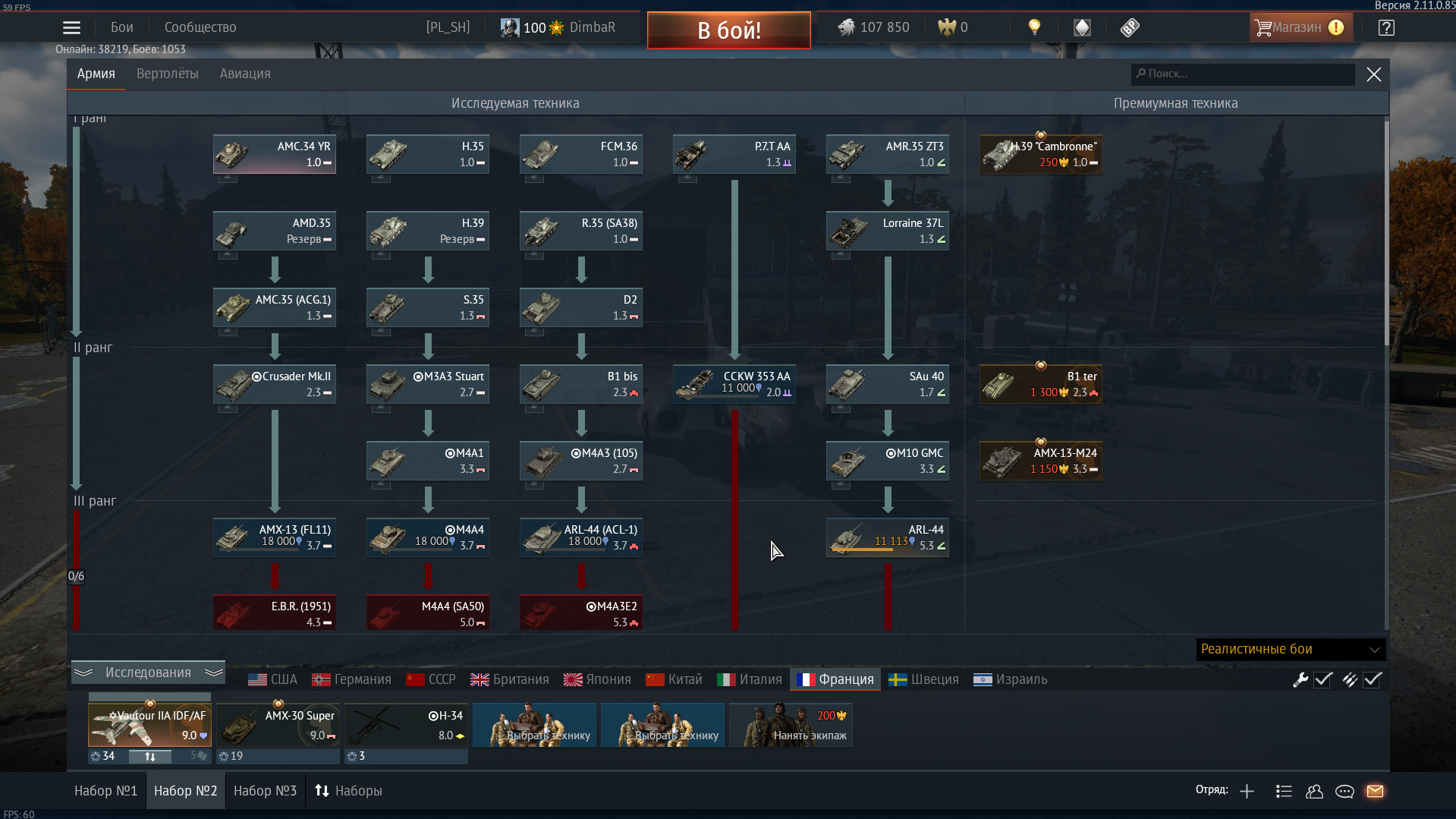Select the H.35 tank

428,154
